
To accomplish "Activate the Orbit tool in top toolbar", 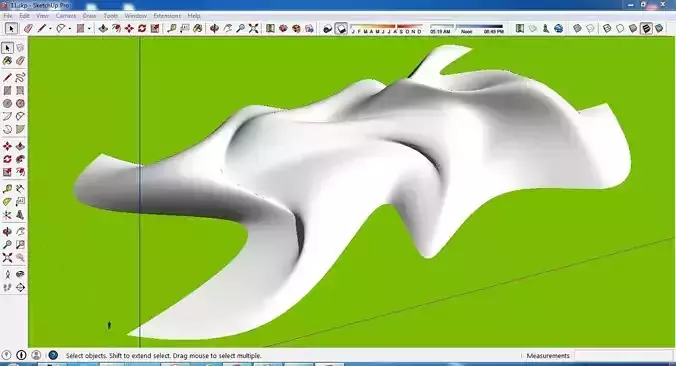I will click(x=214, y=28).
